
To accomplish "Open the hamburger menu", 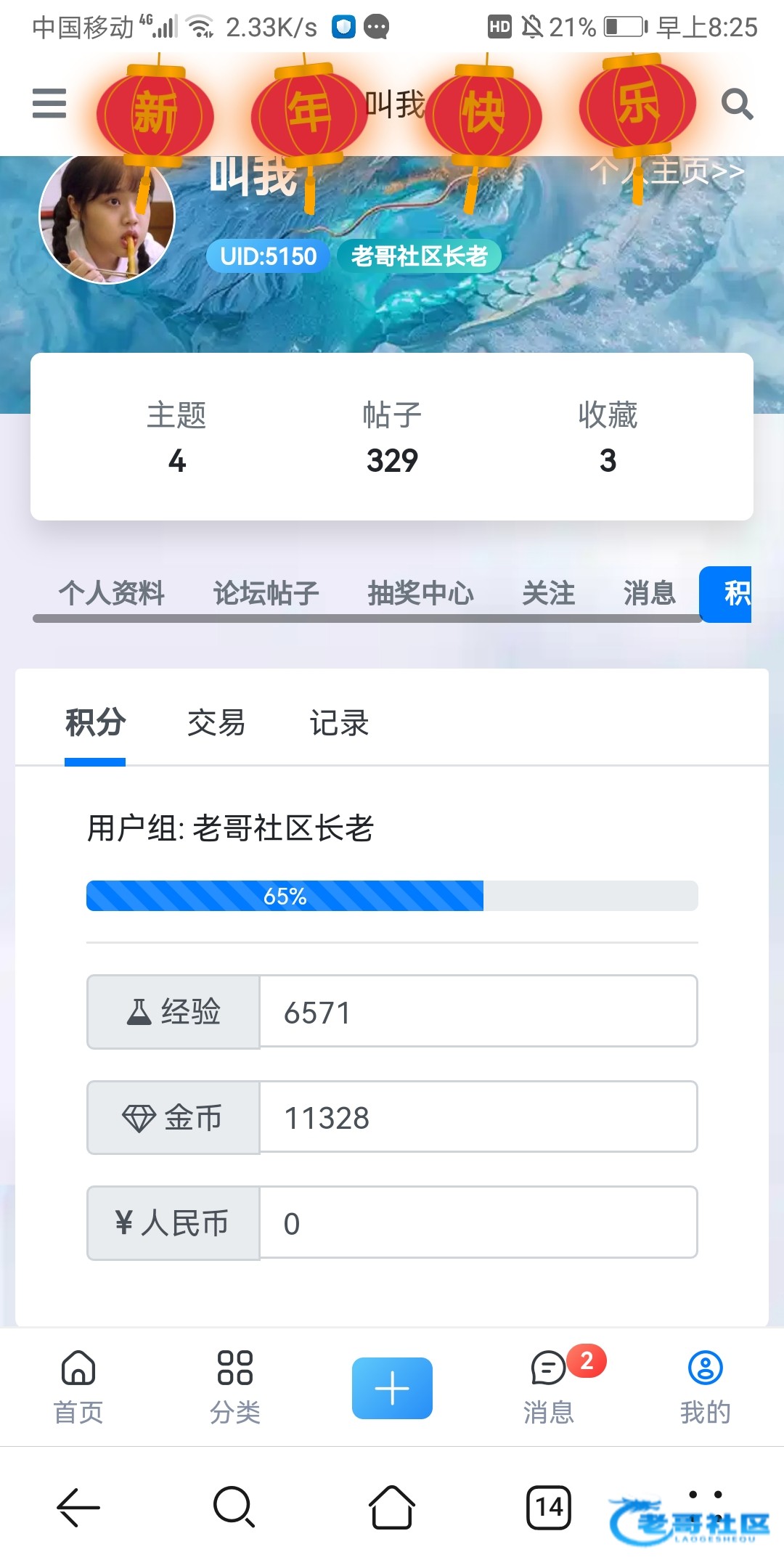I will [x=49, y=103].
